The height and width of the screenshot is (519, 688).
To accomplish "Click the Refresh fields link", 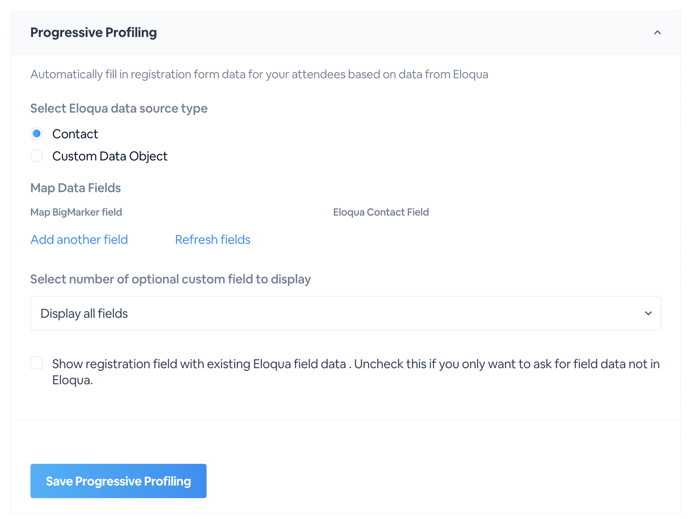I will point(212,240).
